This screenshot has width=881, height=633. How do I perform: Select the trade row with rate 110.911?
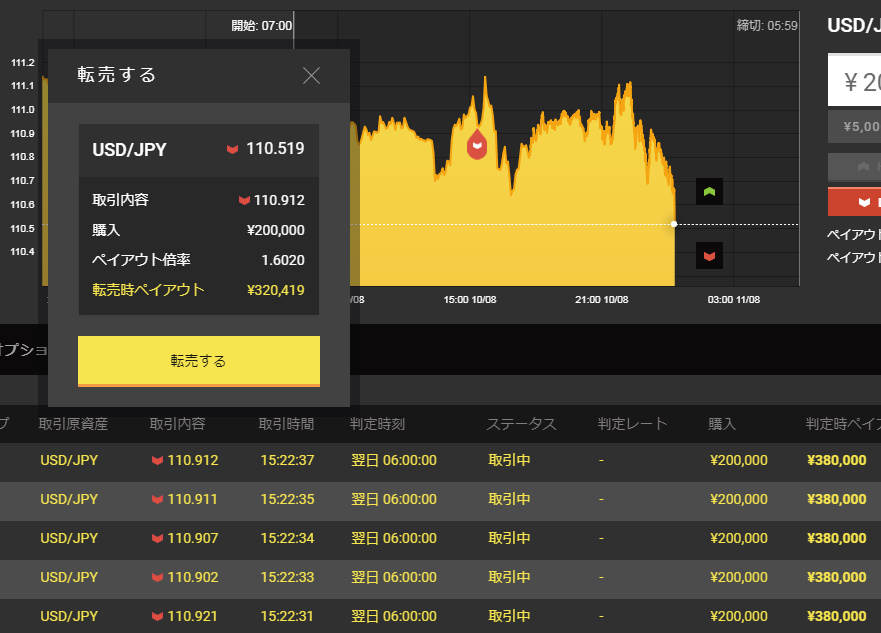[440, 500]
